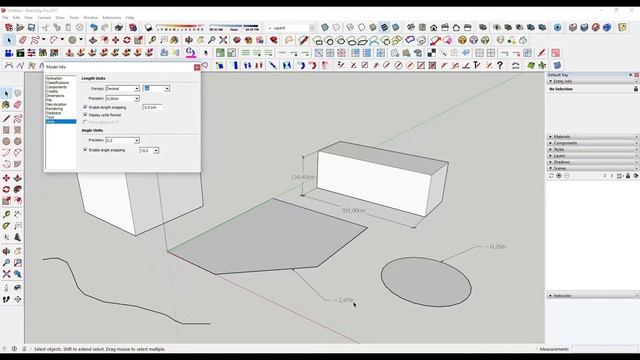This screenshot has height=360, width=640.
Task: Select Statistics in Model Info list
Action: point(53,113)
